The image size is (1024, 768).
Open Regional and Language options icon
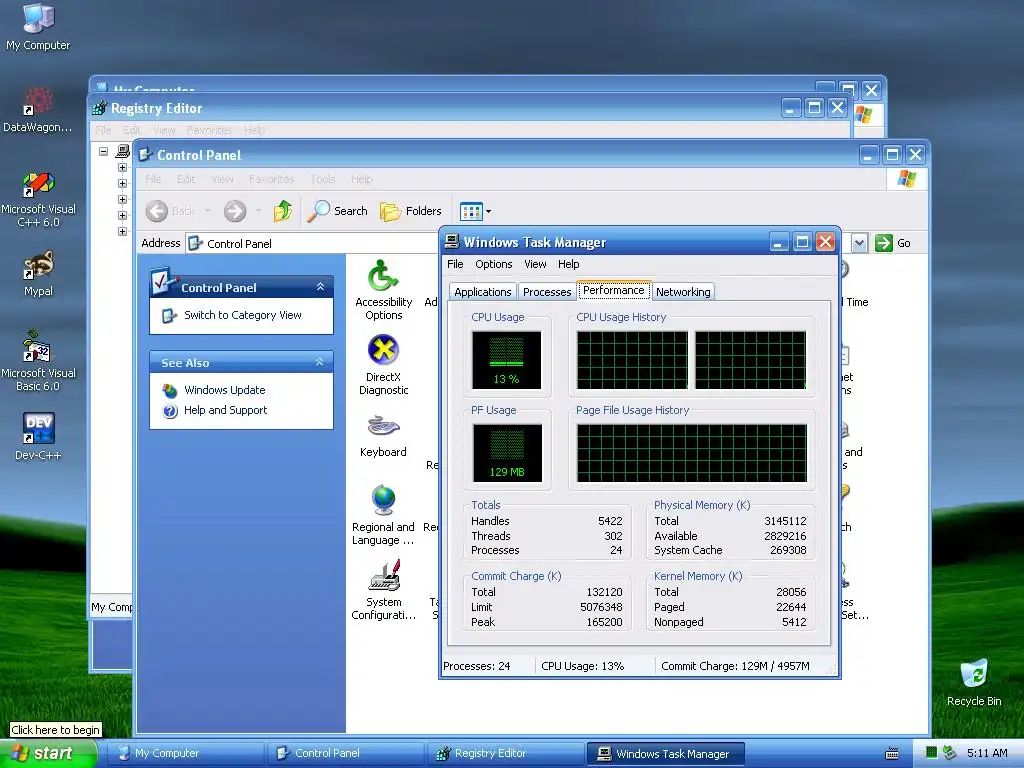[383, 516]
